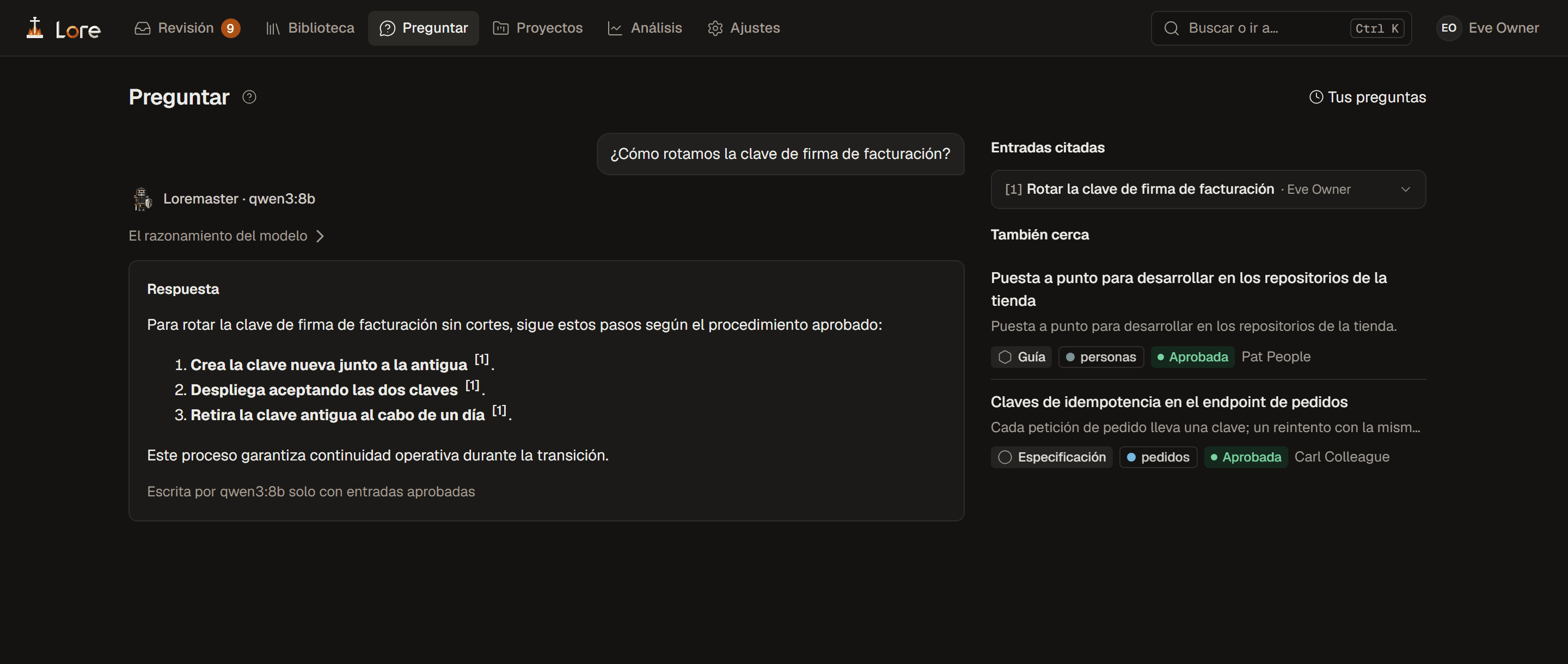
Task: Click the question bubble about rotating clave
Action: tap(780, 154)
